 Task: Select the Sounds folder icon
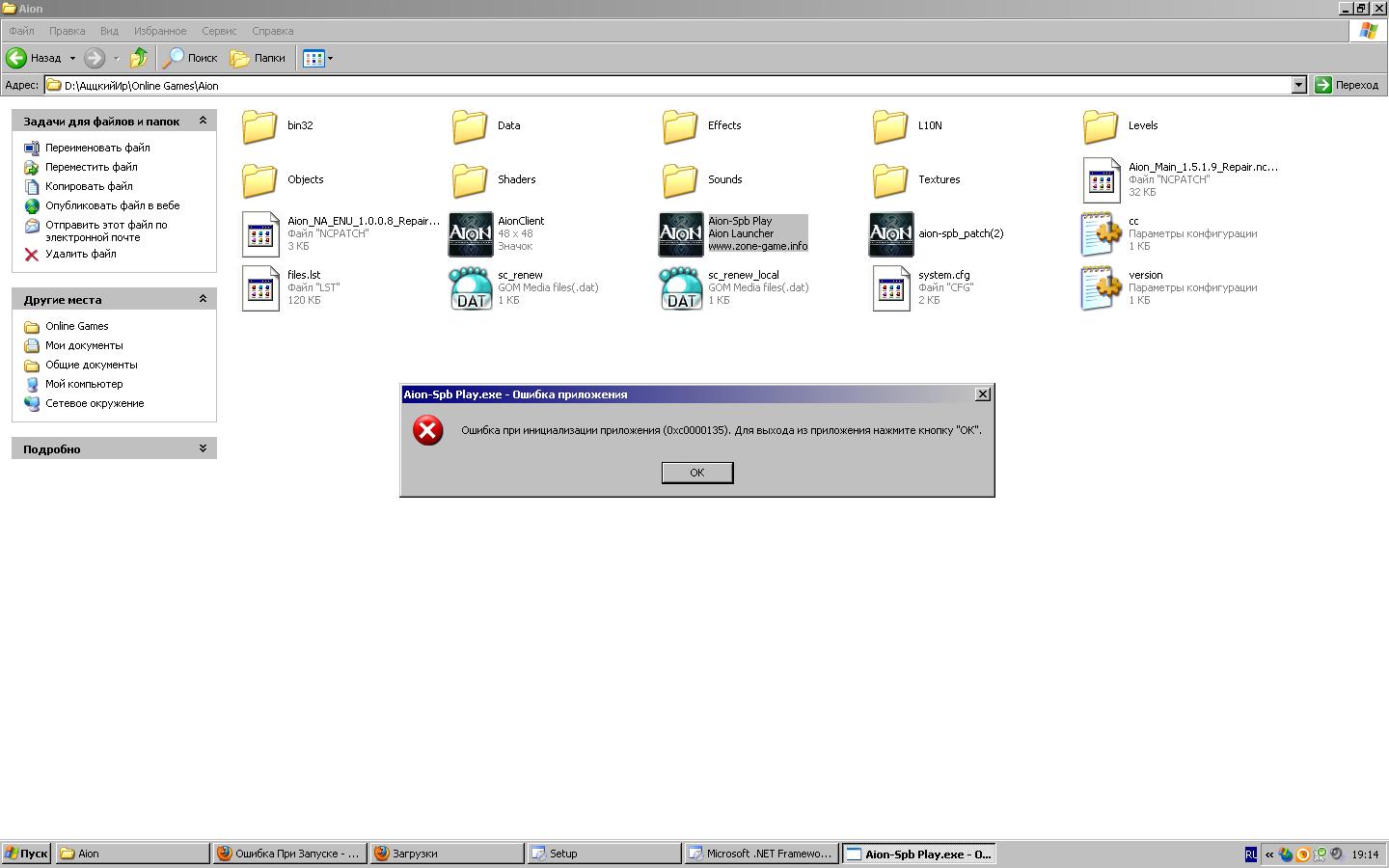(x=680, y=179)
